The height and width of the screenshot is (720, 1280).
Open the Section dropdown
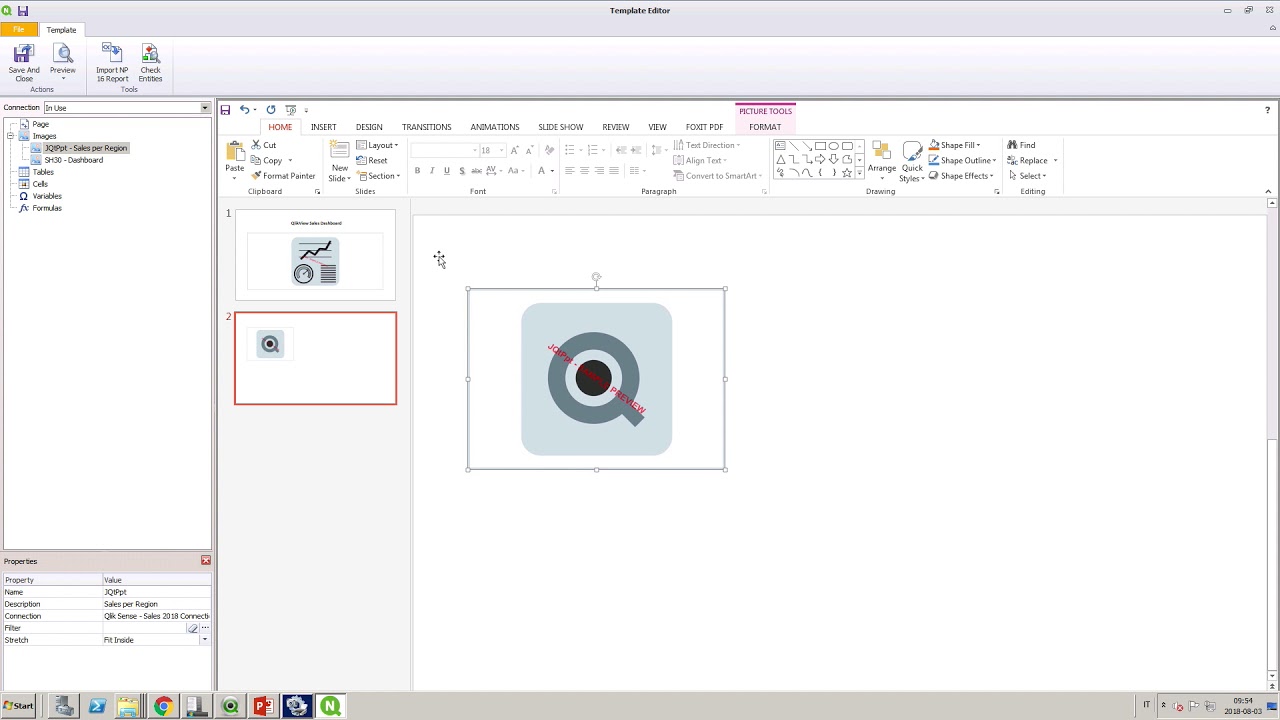378,176
